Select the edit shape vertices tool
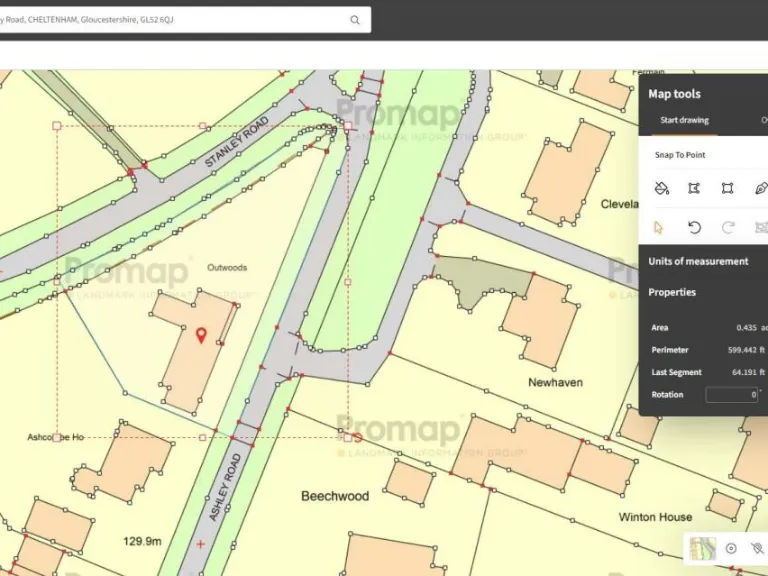768x576 pixels. (694, 188)
